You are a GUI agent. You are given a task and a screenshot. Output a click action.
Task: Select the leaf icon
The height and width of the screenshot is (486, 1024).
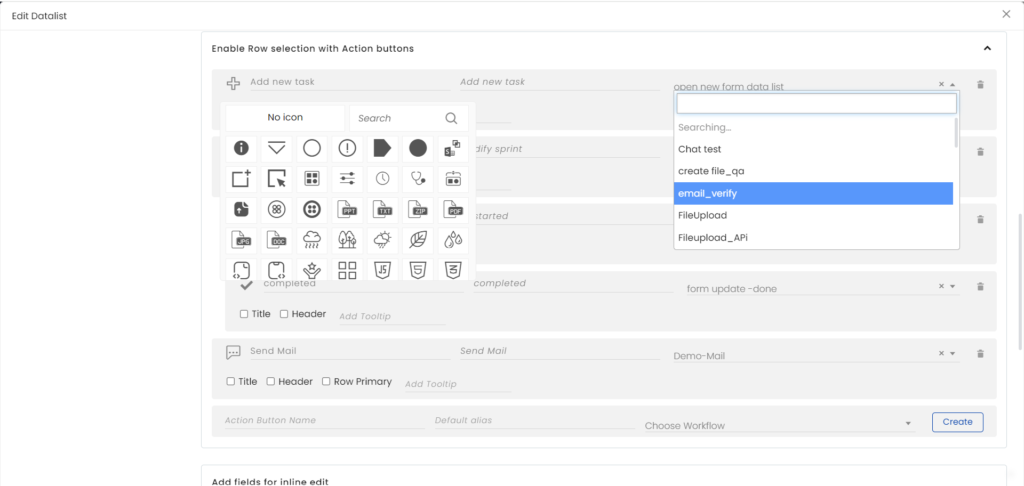point(418,240)
